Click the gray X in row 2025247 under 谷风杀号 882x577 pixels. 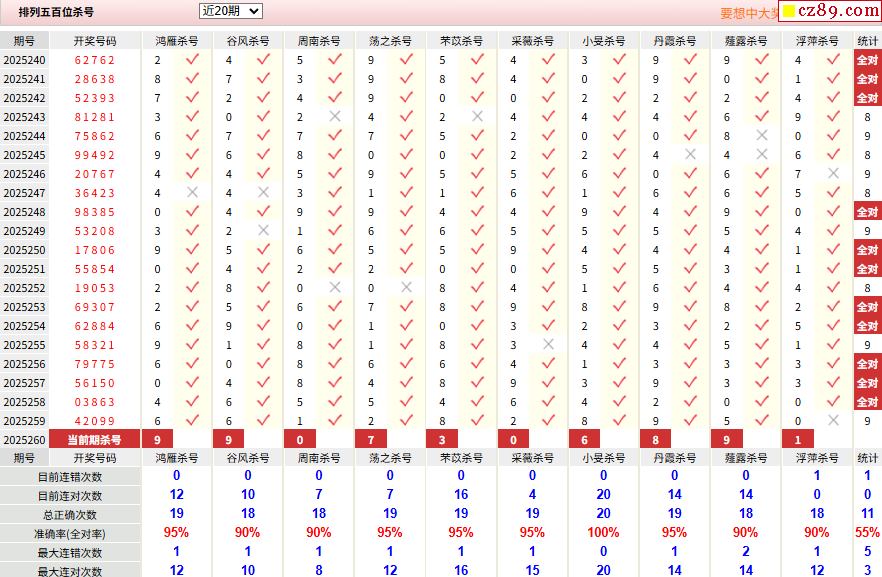263,192
